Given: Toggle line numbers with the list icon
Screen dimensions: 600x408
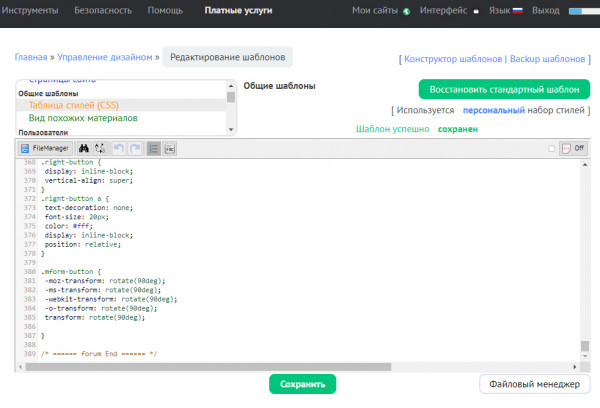Looking at the screenshot, I should 153,148.
